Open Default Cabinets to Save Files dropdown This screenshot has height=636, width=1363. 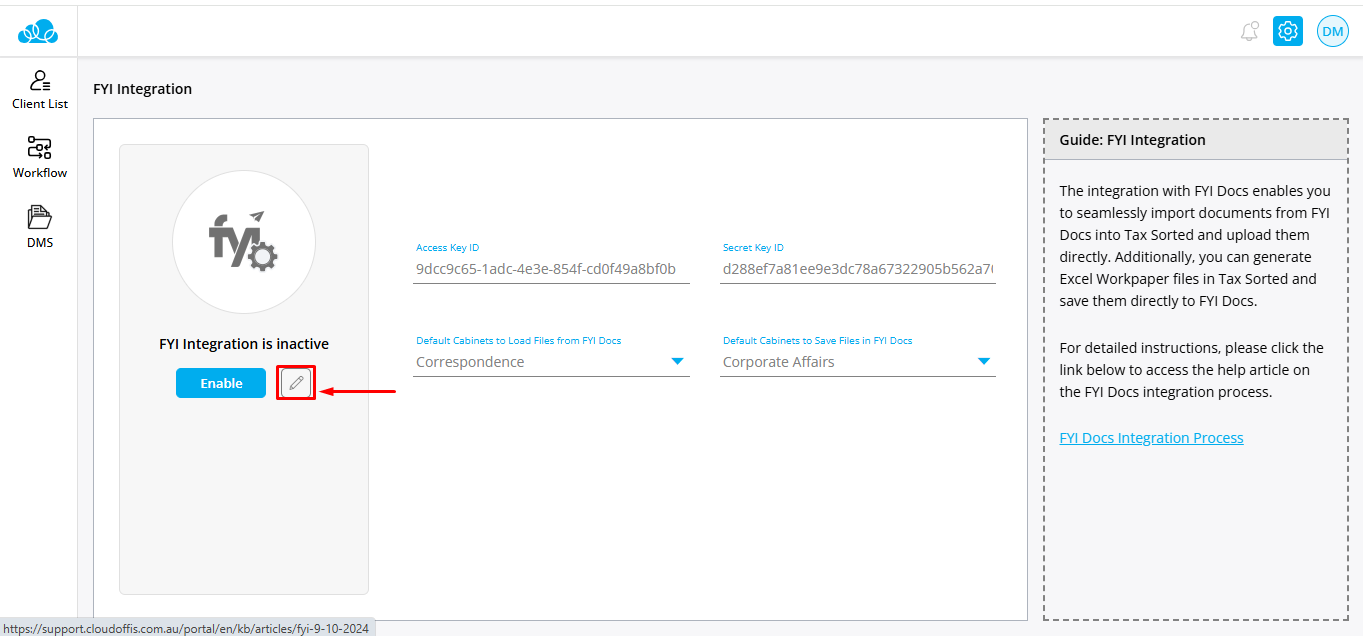[858, 362]
